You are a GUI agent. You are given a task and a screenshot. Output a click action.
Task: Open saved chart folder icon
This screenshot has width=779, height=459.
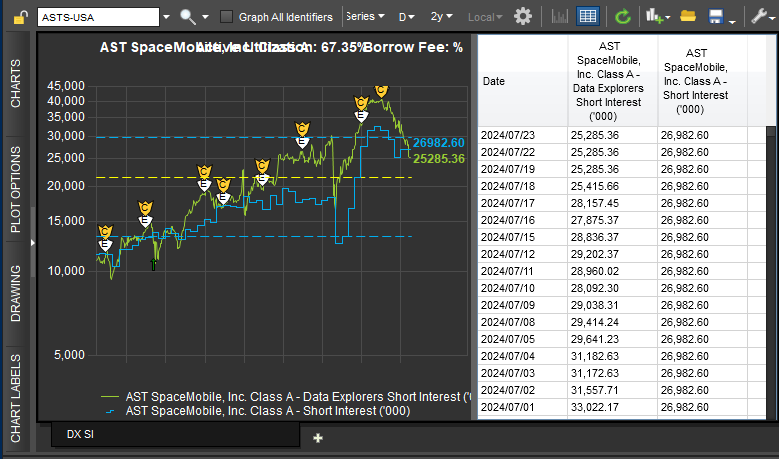pyautogui.click(x=688, y=16)
